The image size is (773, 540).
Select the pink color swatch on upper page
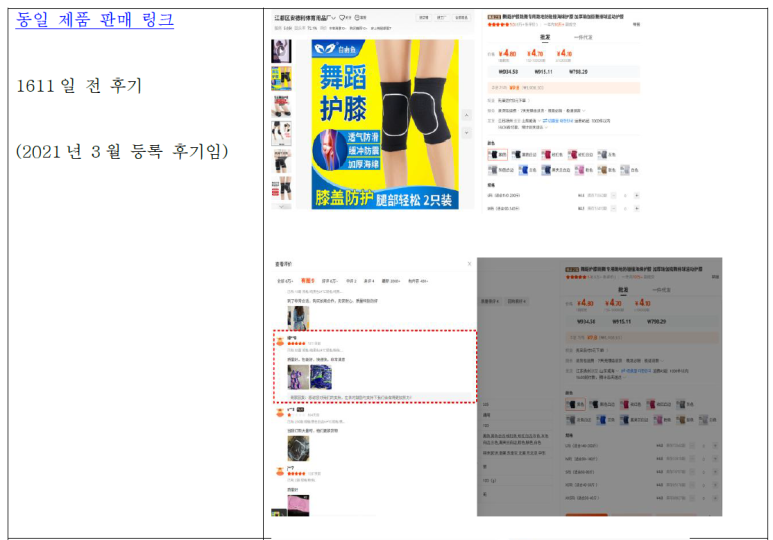(x=583, y=170)
